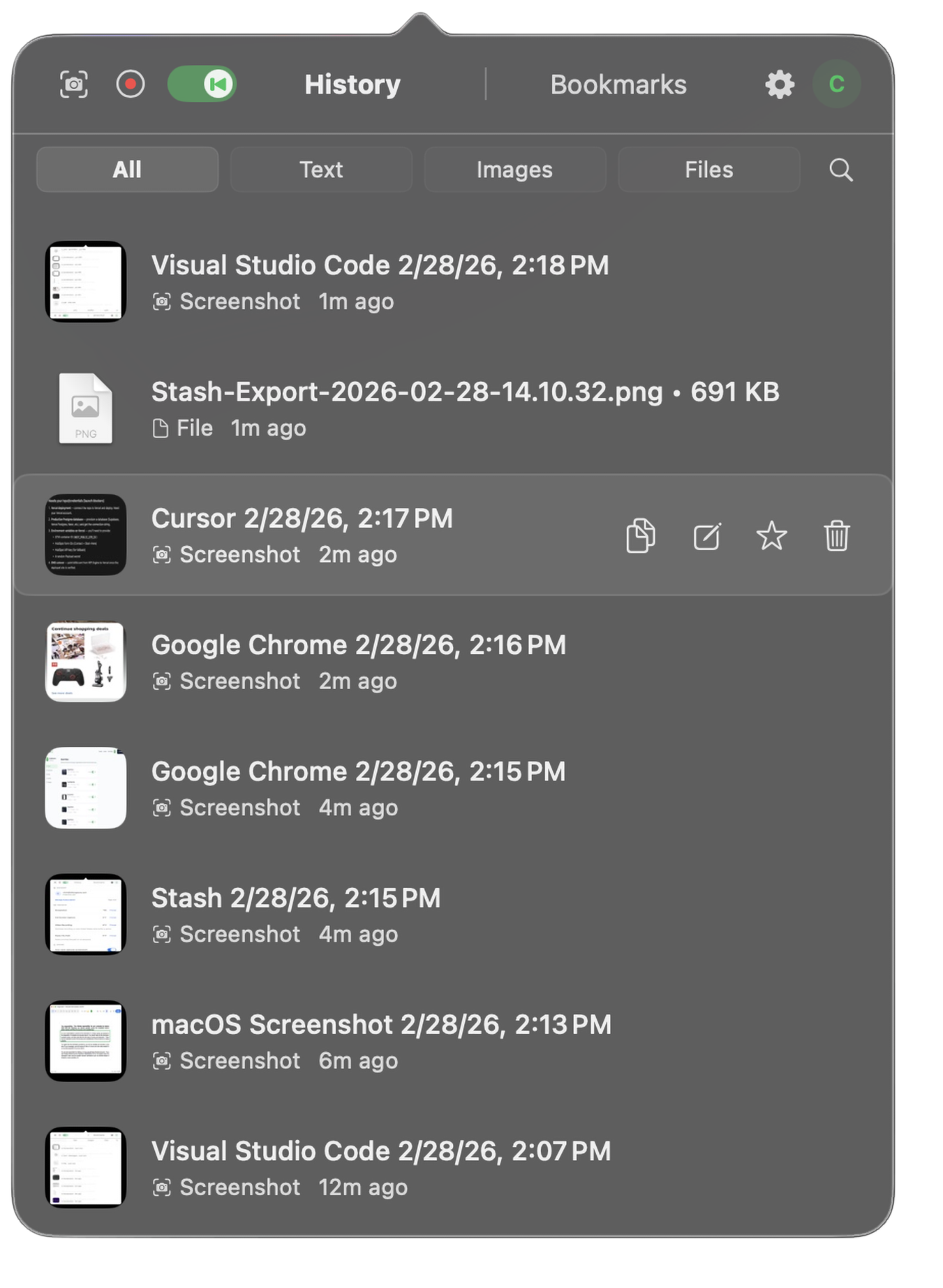The width and height of the screenshot is (943, 1288).
Task: Filter history by Images
Action: tap(515, 170)
